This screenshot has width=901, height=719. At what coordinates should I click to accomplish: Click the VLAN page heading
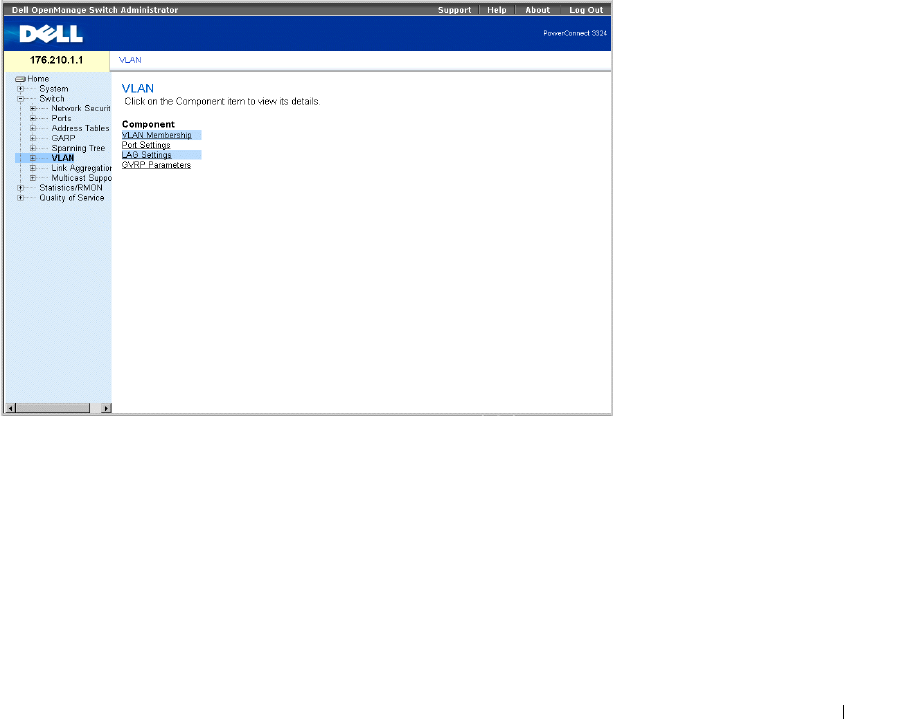click(138, 89)
